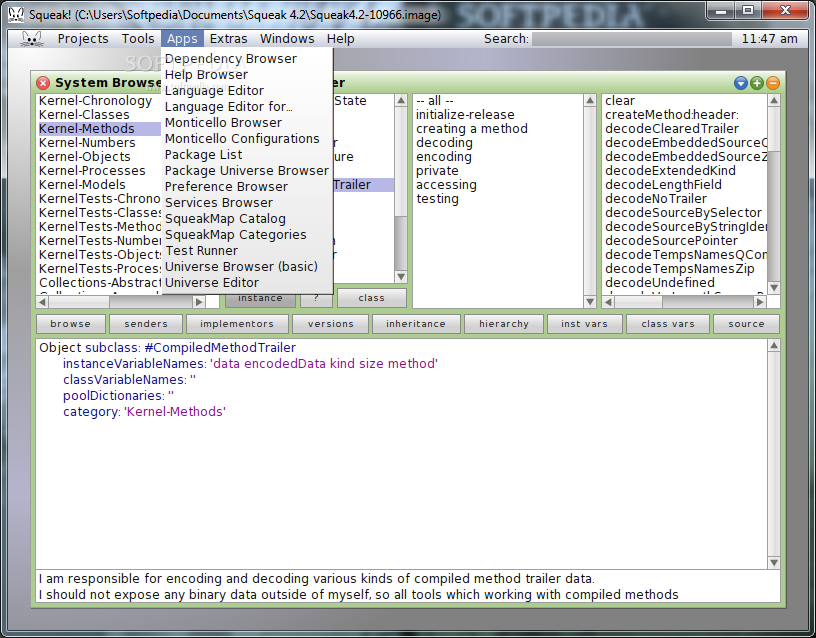Open Universe Browser (basic)
This screenshot has height=638, width=816.
click(x=247, y=267)
